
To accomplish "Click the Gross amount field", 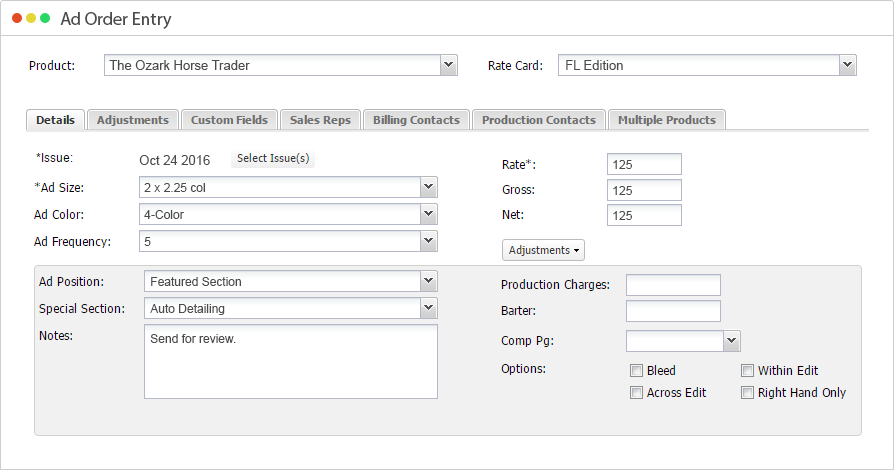I will coord(644,190).
